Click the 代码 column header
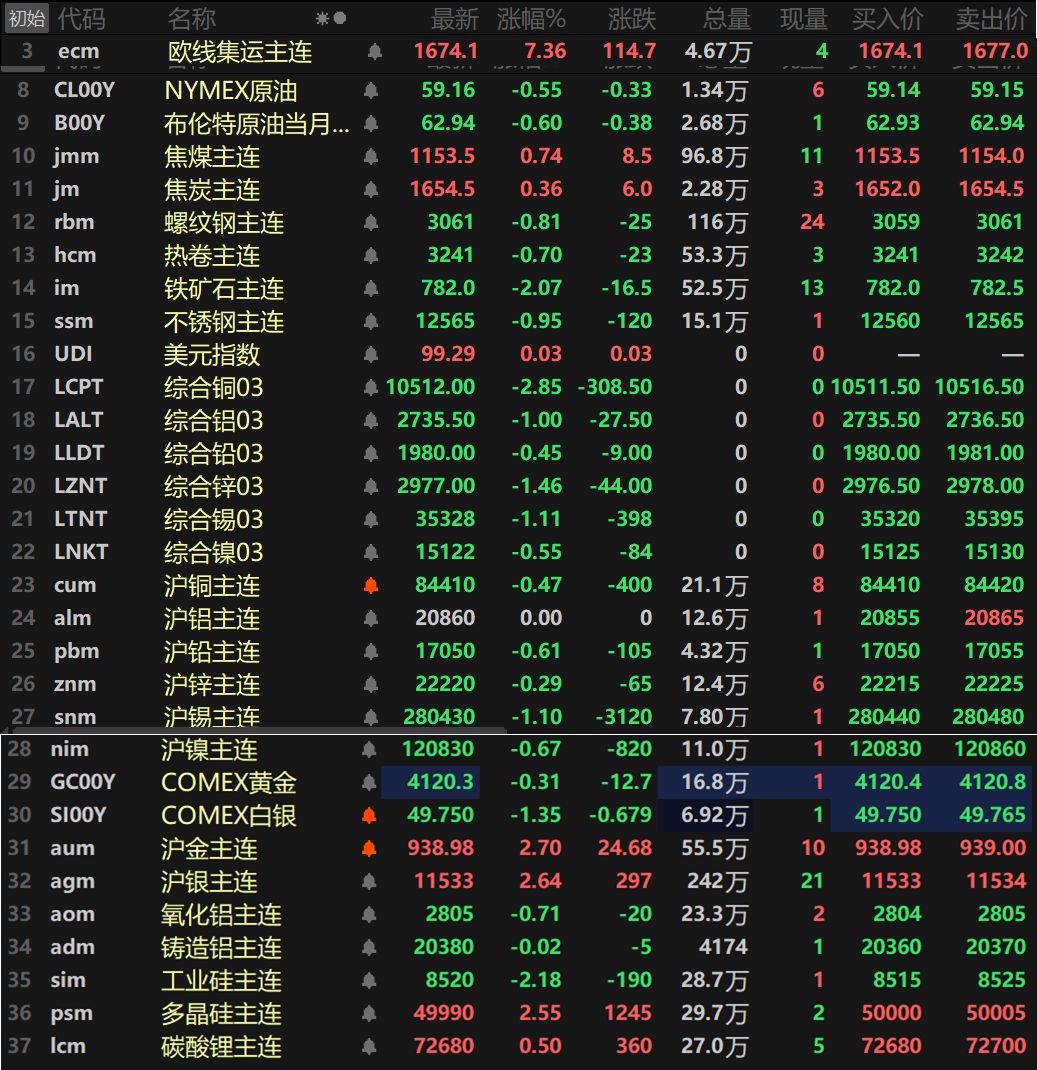This screenshot has height=1070, width=1037. coord(80,18)
